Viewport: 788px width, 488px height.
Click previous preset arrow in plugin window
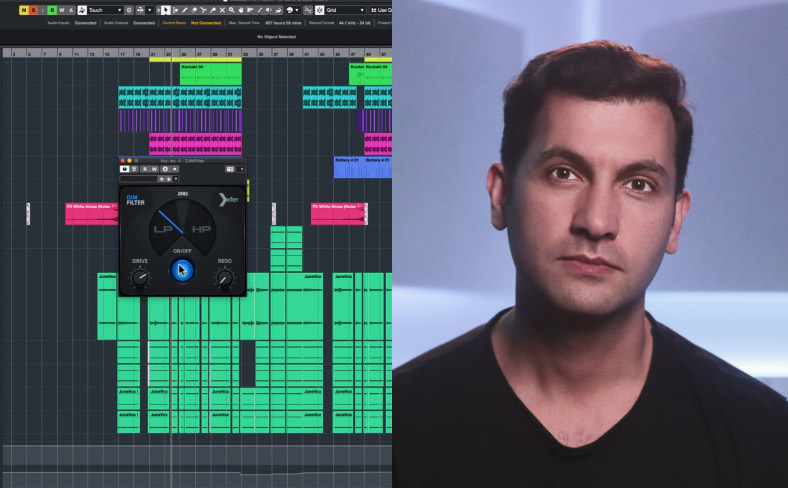161,179
